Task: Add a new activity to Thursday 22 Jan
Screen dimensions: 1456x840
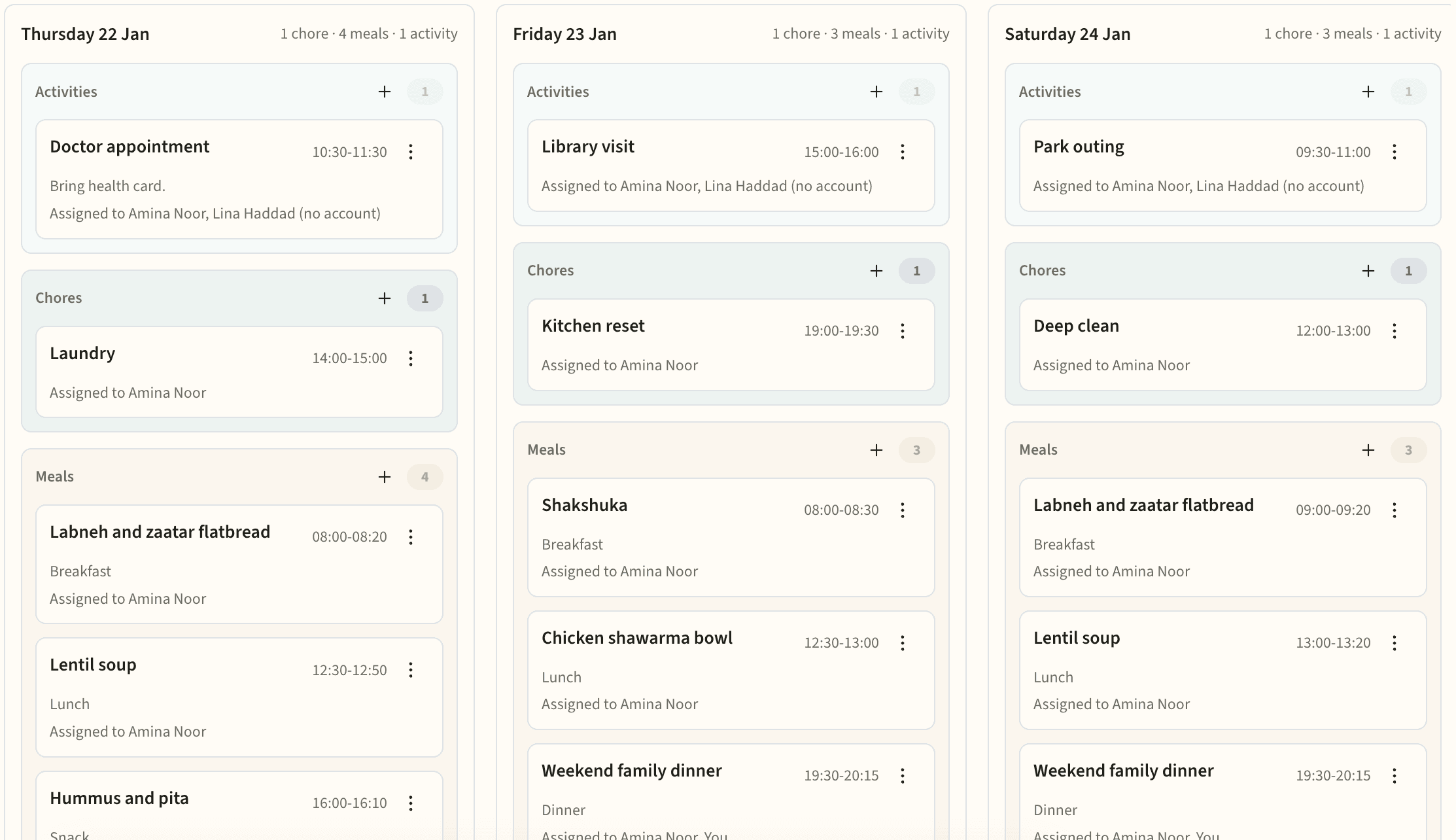Action: click(385, 92)
